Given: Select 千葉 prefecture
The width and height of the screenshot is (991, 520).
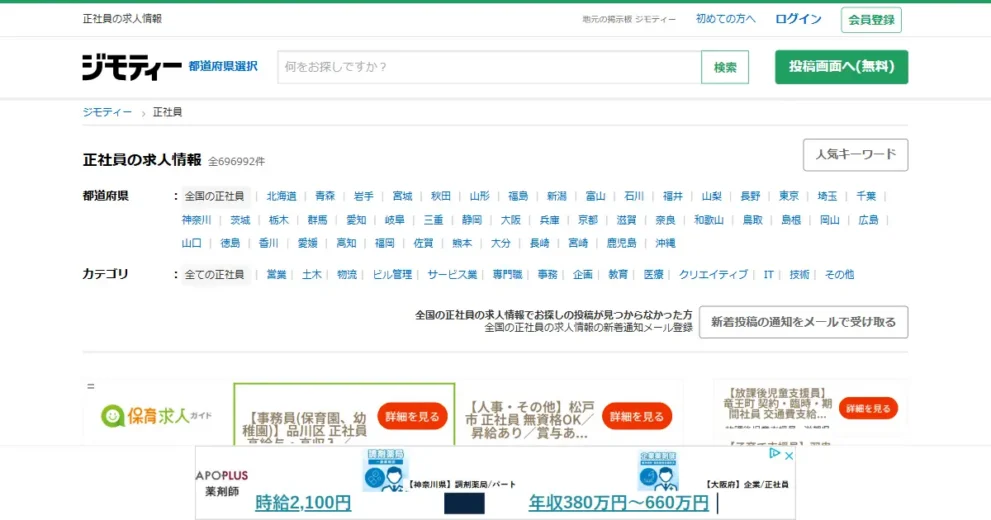Looking at the screenshot, I should tap(866, 197).
